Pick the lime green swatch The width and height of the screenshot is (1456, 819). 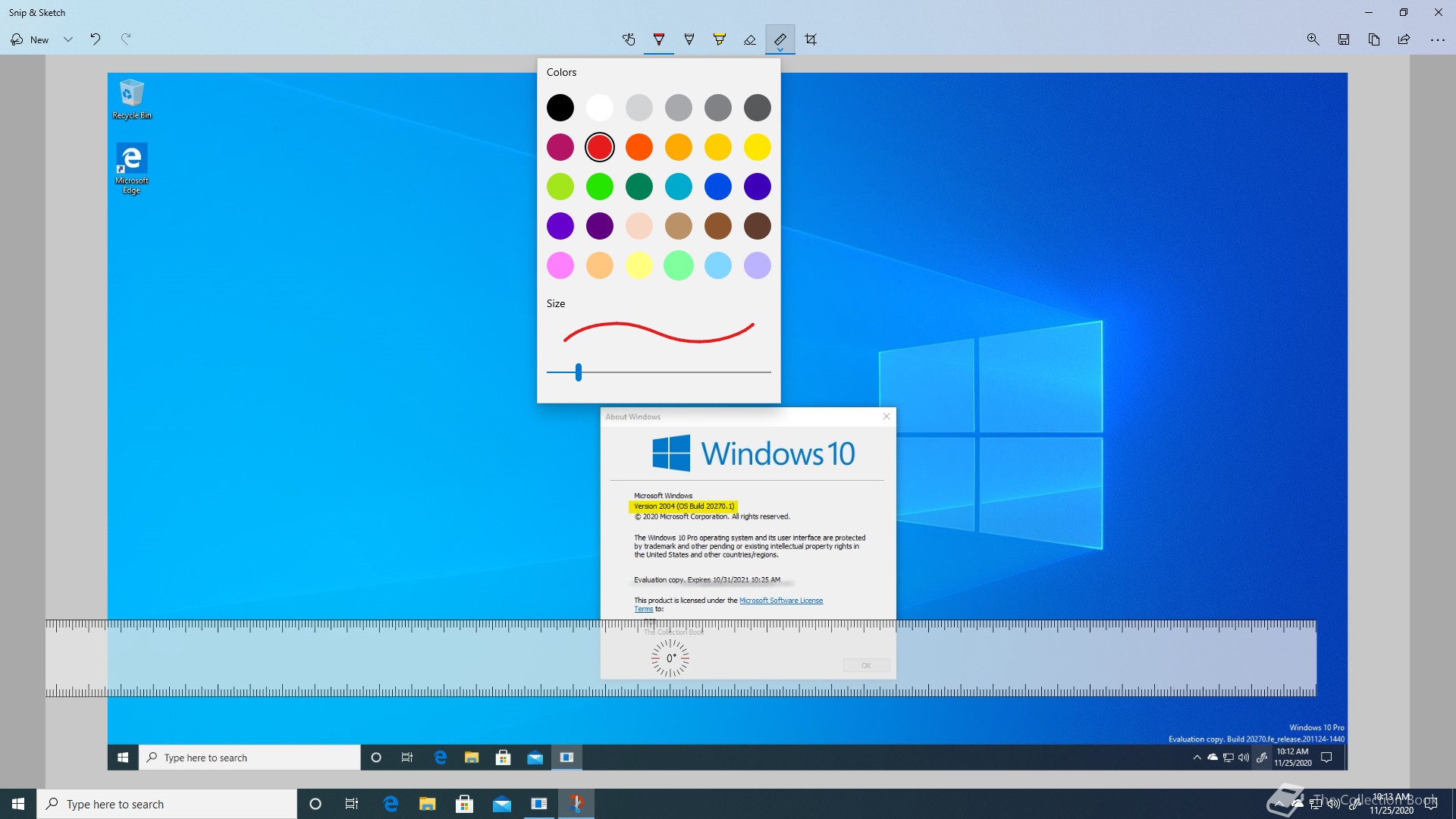tap(560, 187)
